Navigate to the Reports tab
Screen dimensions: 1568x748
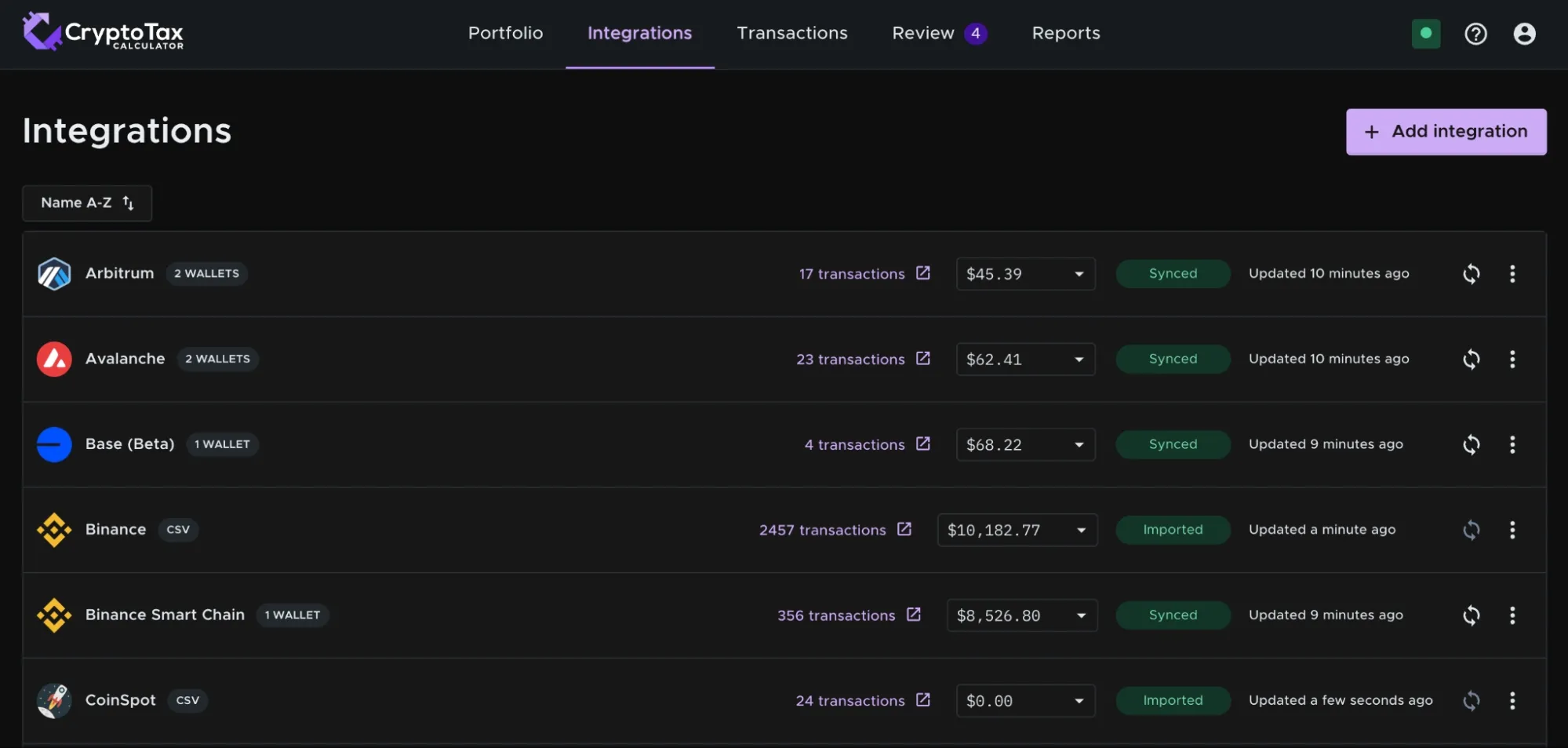pyautogui.click(x=1066, y=33)
